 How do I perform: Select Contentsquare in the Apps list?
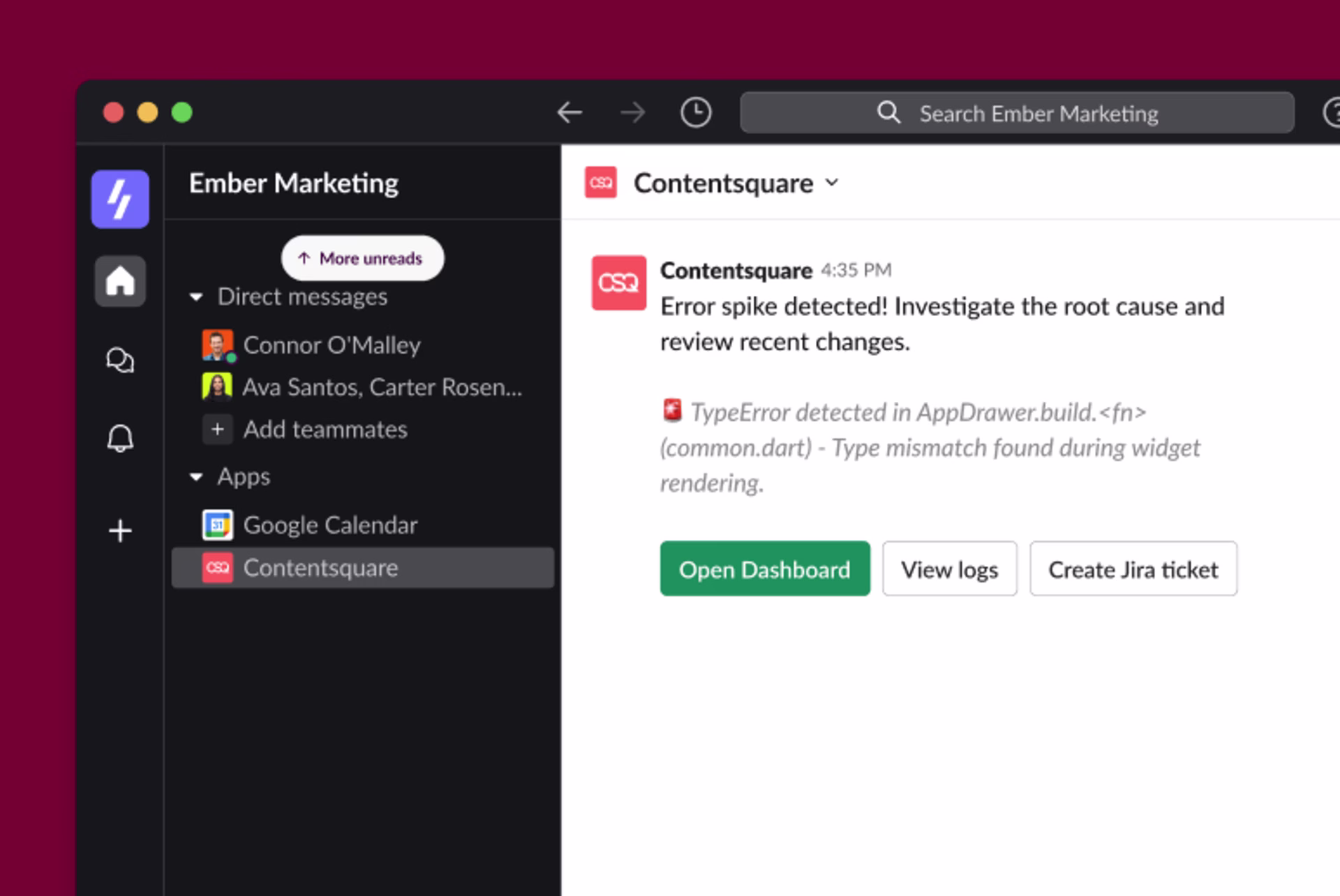[x=363, y=568]
